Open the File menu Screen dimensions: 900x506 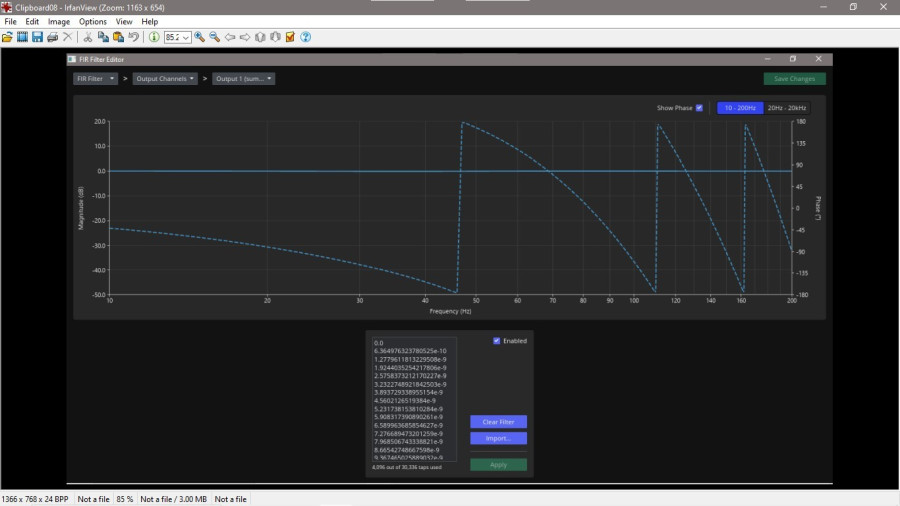tap(10, 22)
